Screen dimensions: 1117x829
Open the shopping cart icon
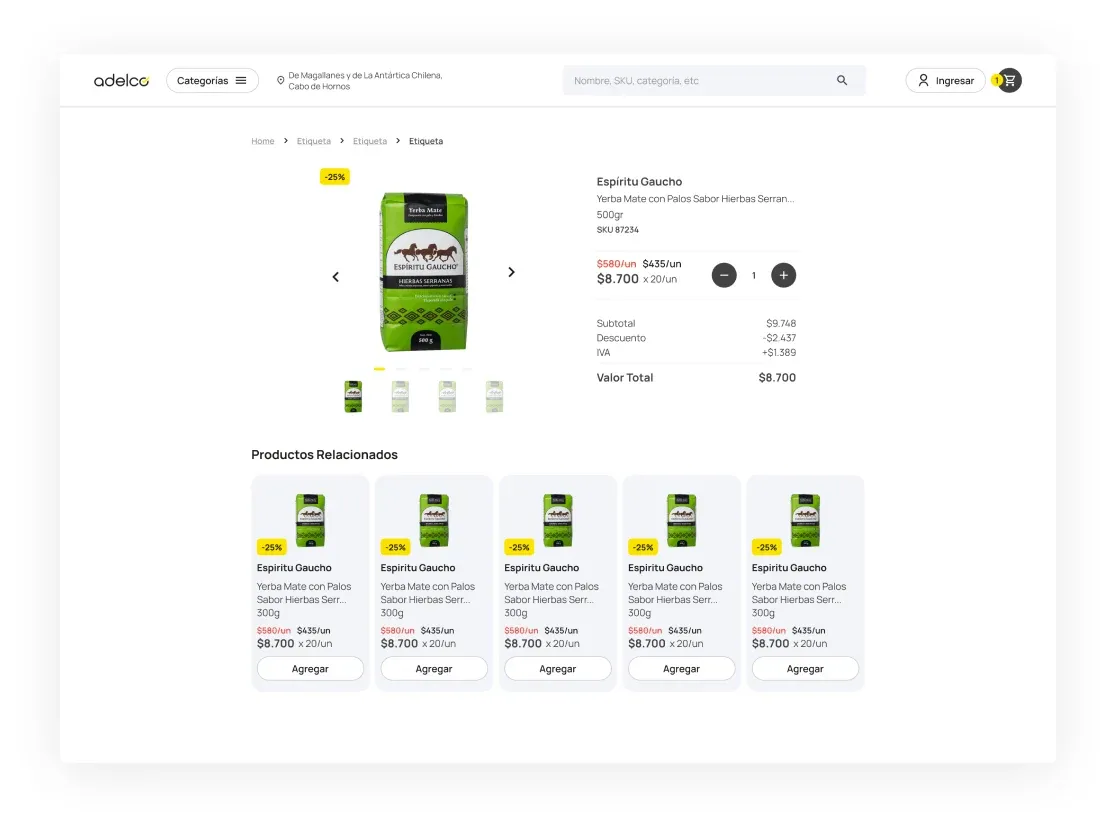click(1010, 80)
